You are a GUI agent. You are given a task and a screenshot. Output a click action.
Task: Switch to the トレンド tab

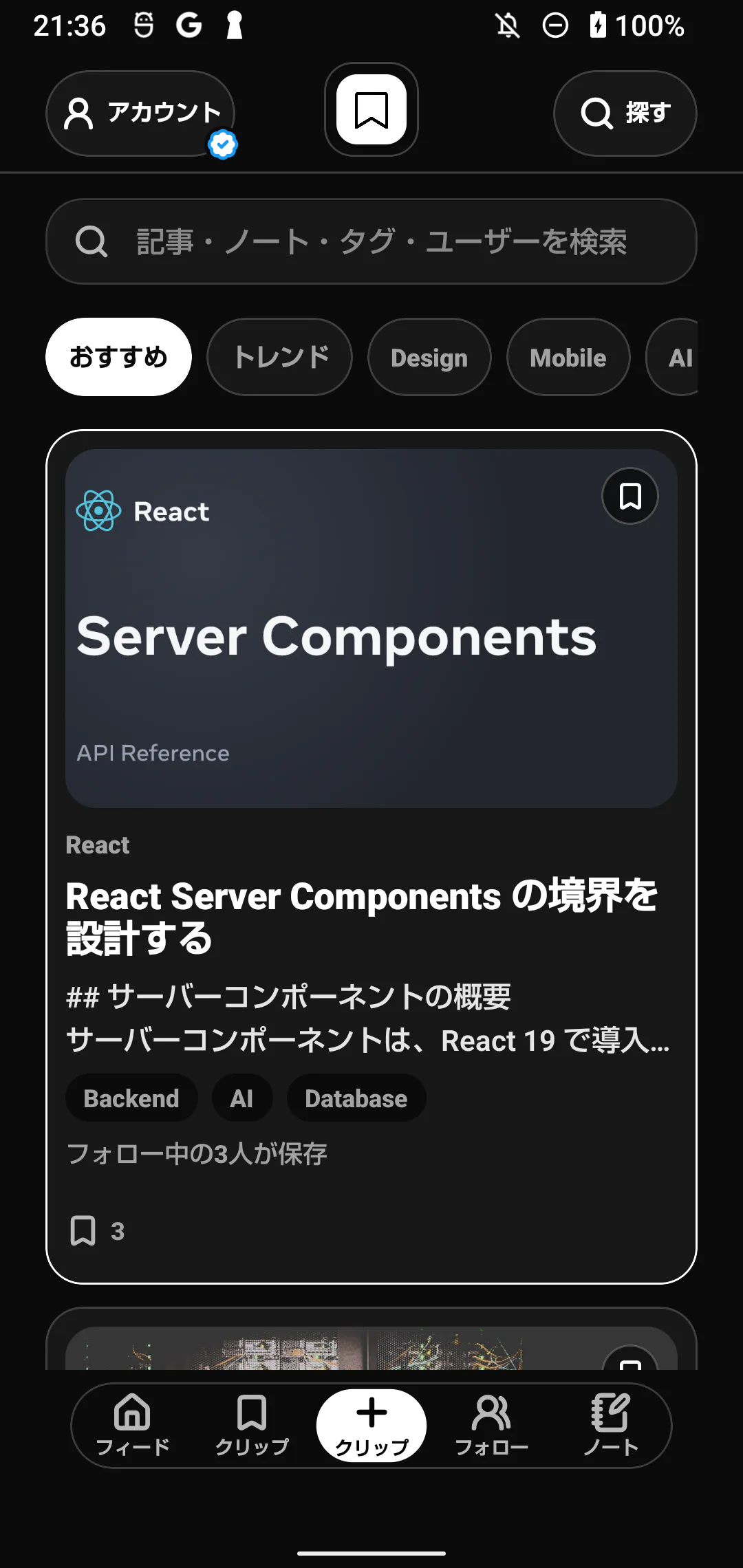click(280, 357)
